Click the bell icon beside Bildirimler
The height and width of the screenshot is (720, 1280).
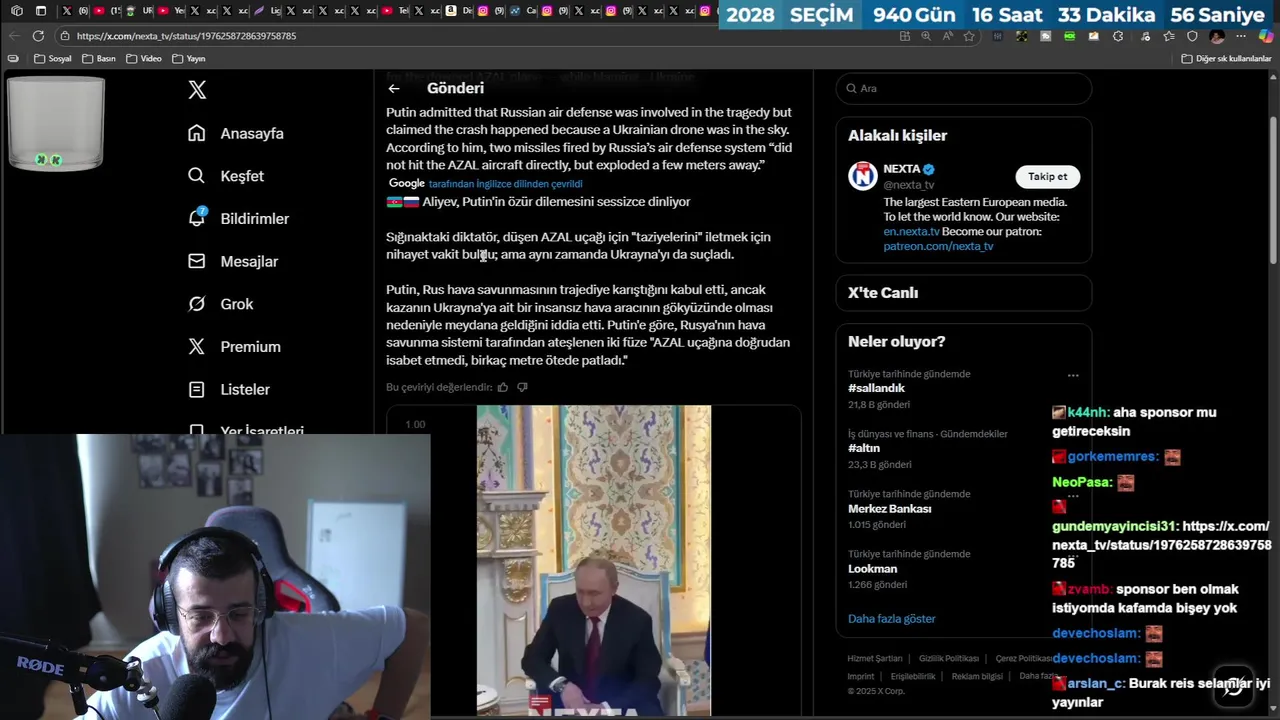click(197, 218)
